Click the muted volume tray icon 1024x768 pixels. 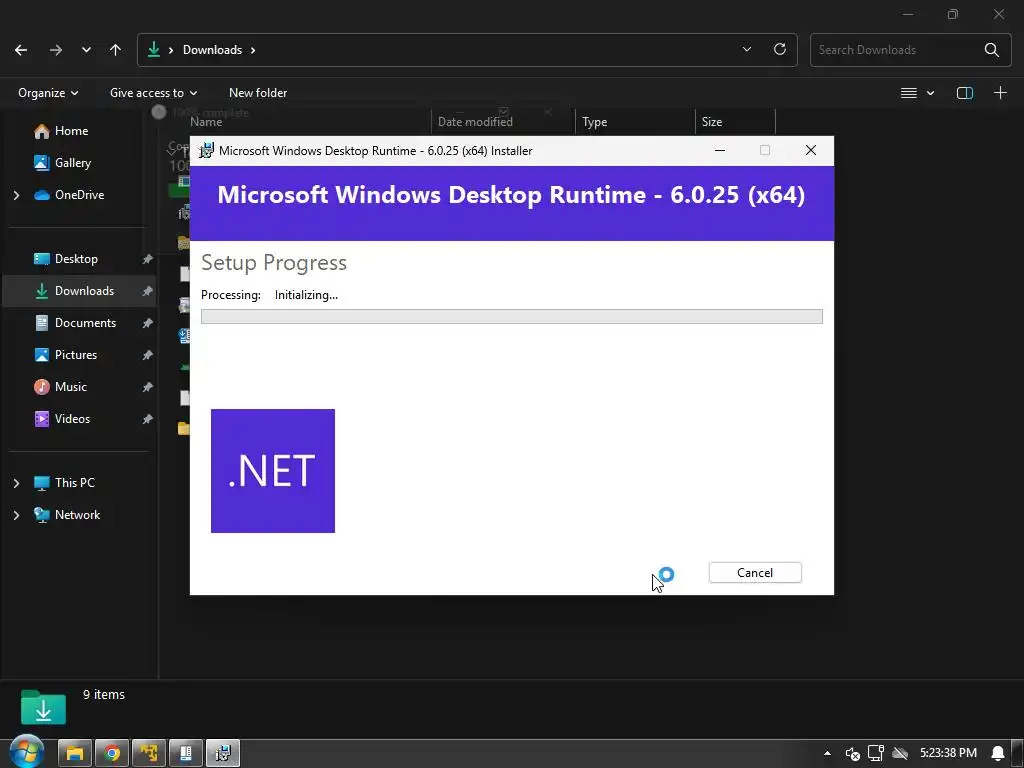point(852,754)
